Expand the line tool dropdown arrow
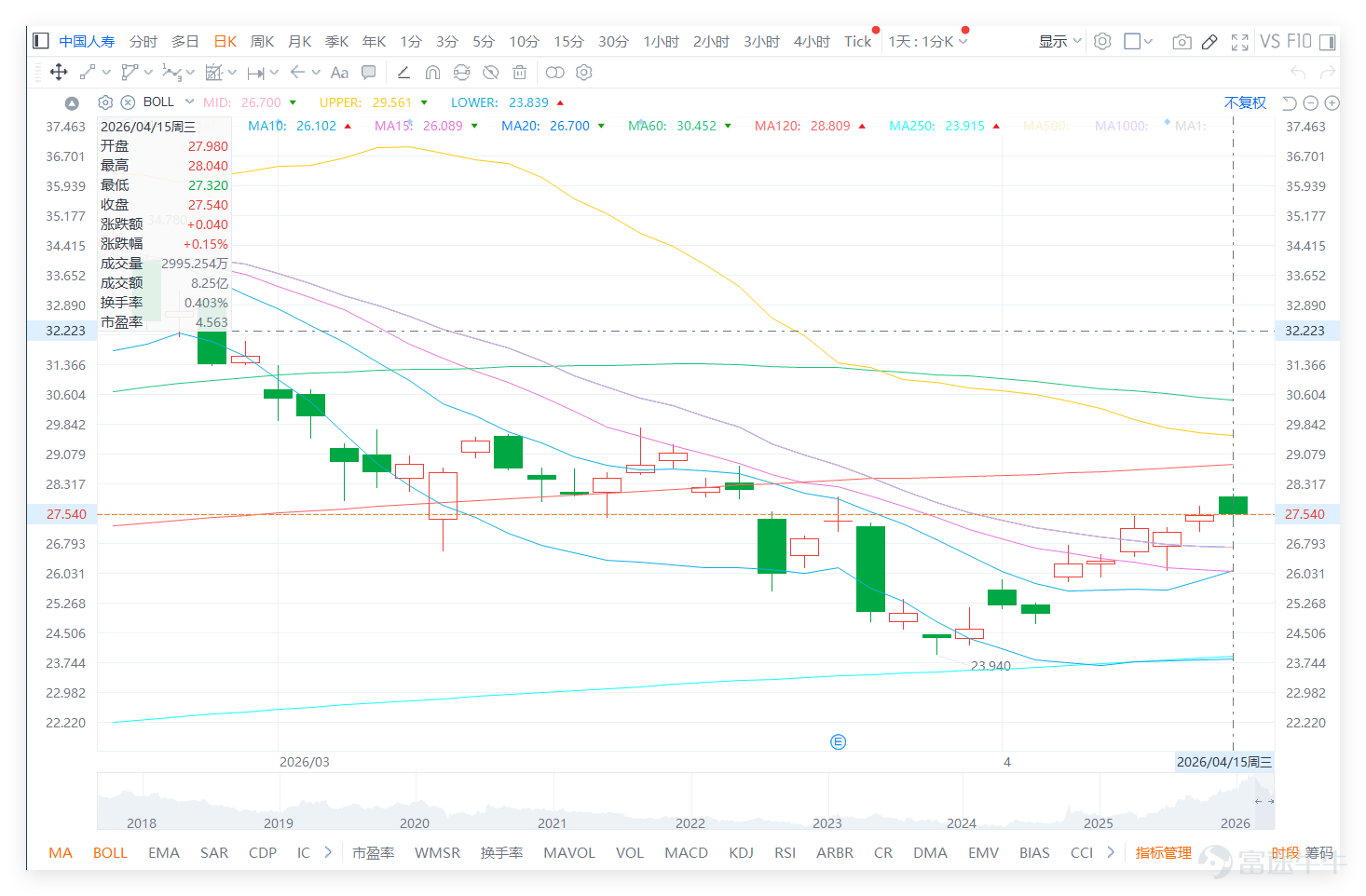Screen dimensions: 1366x896 106,72
